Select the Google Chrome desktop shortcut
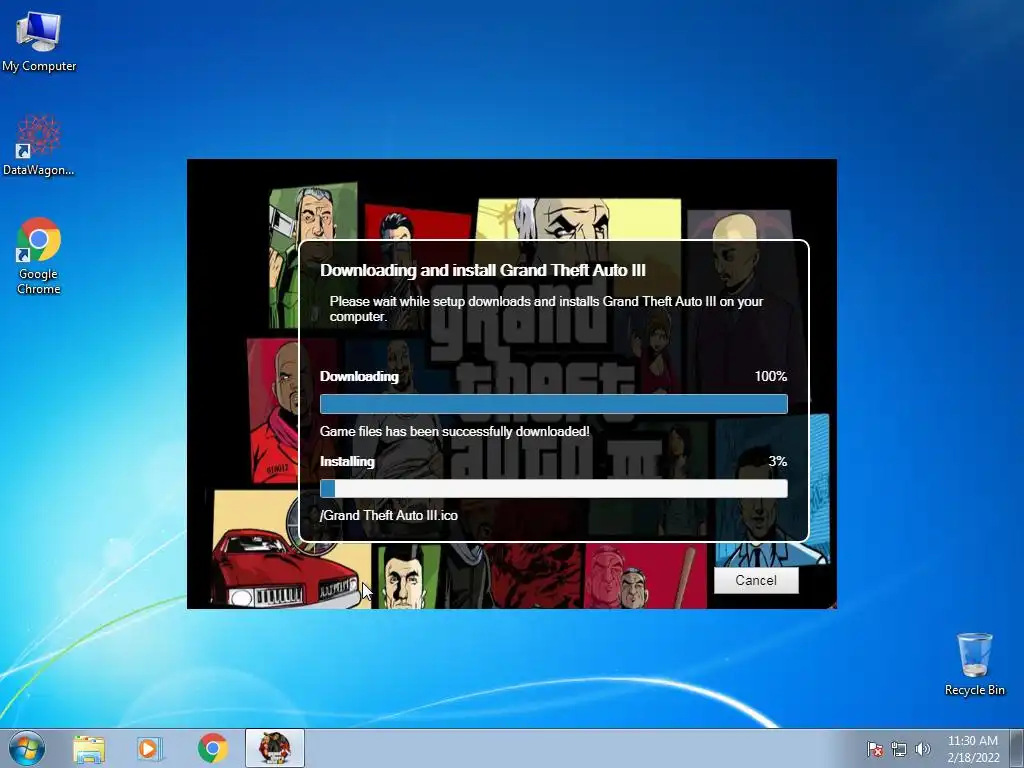 point(39,256)
